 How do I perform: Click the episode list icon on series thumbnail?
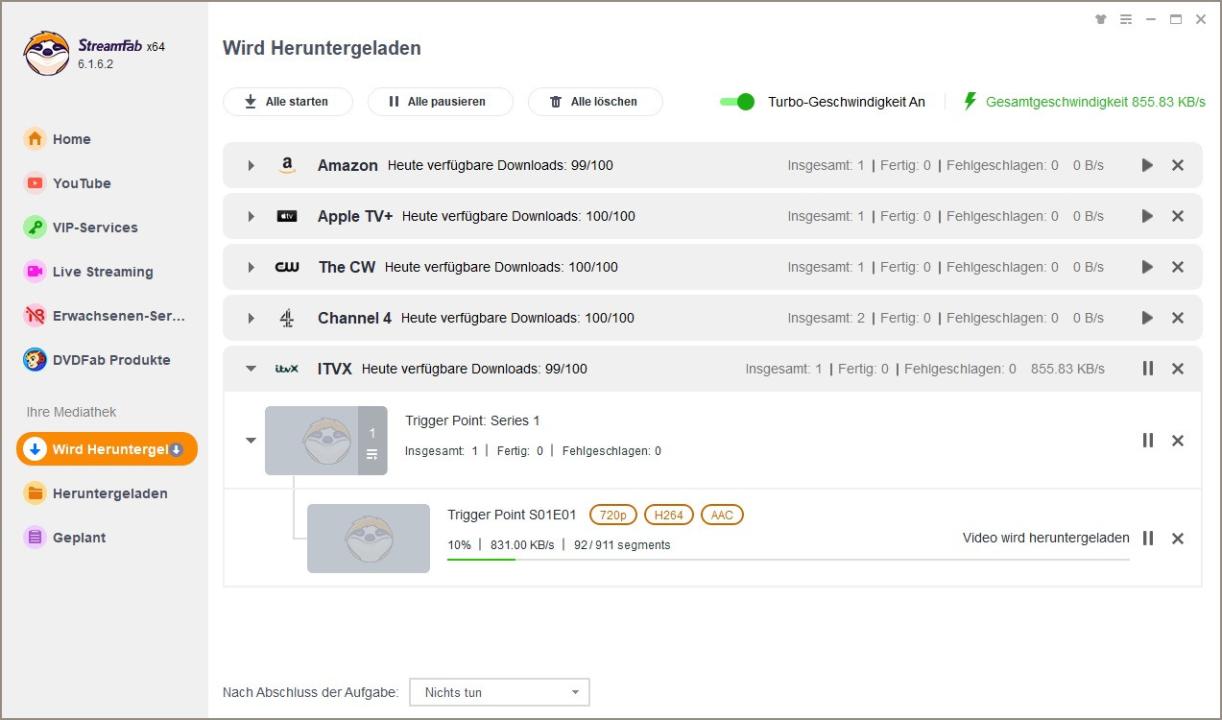click(372, 454)
